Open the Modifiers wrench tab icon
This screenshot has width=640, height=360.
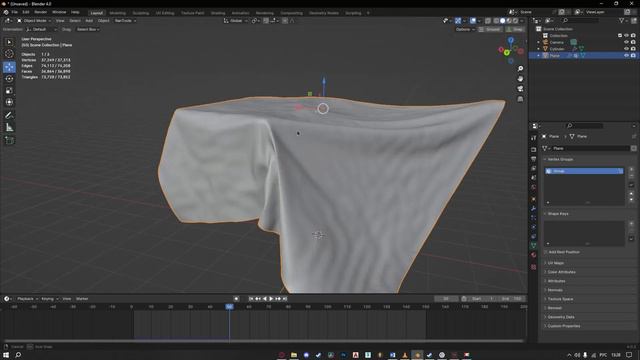(x=533, y=208)
